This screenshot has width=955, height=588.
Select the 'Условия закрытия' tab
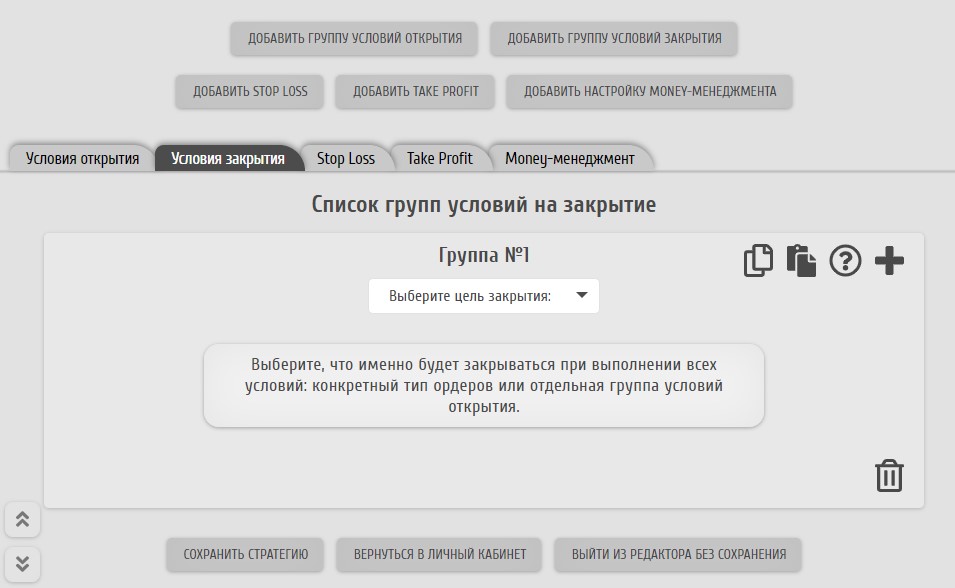pos(227,158)
